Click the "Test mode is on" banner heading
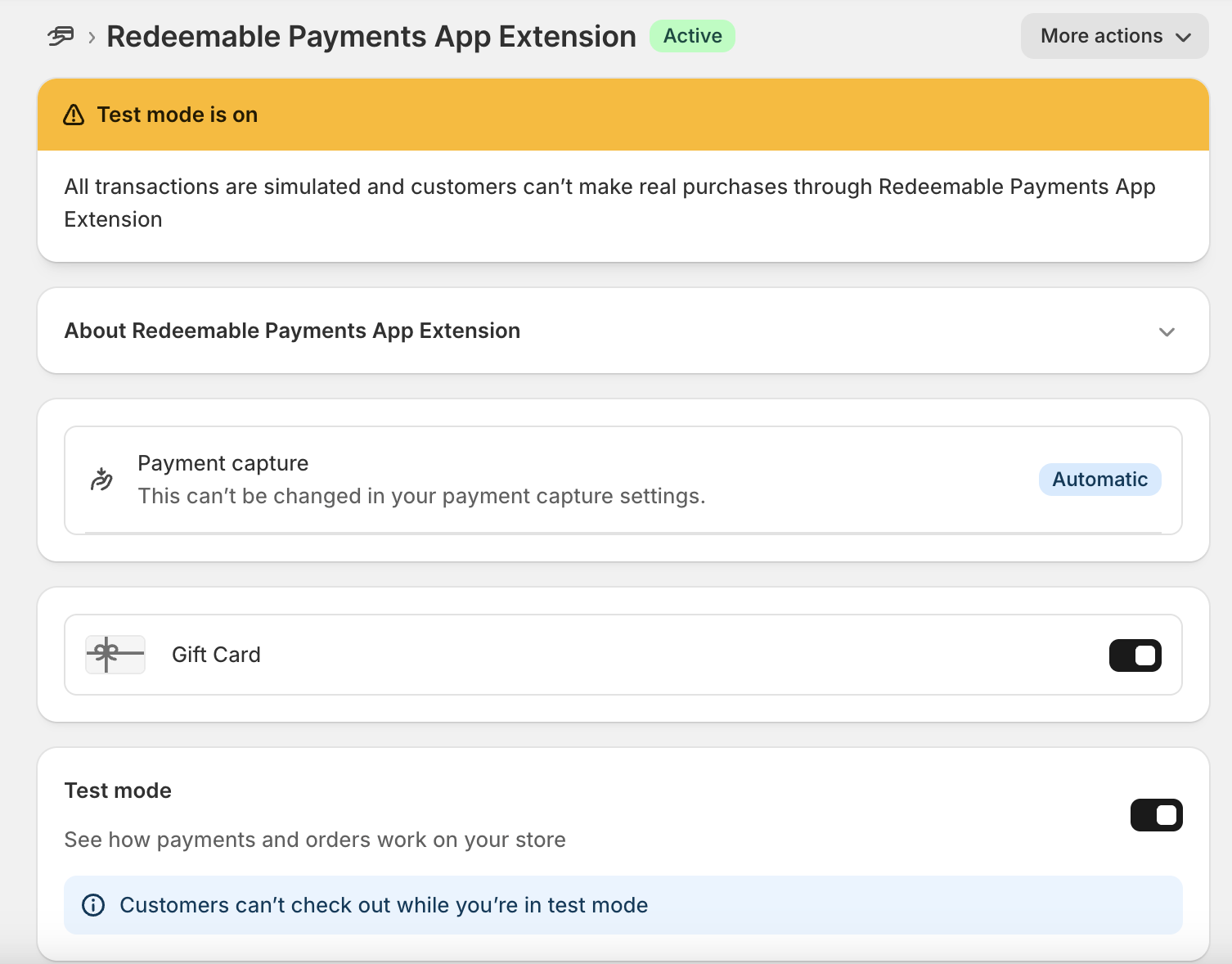 pos(177,115)
